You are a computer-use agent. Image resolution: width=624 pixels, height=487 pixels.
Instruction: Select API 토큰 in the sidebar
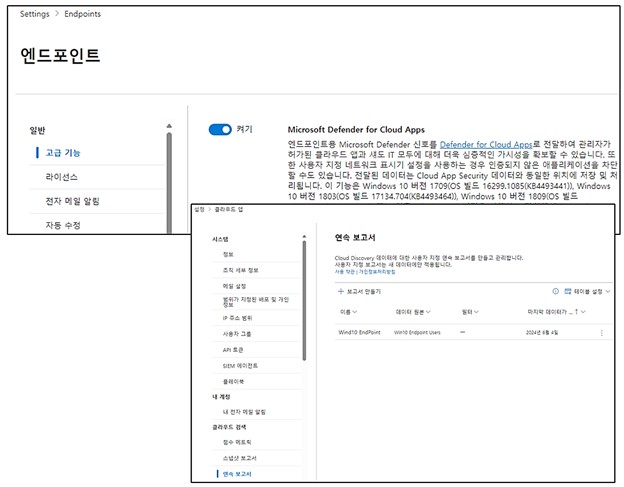click(233, 350)
